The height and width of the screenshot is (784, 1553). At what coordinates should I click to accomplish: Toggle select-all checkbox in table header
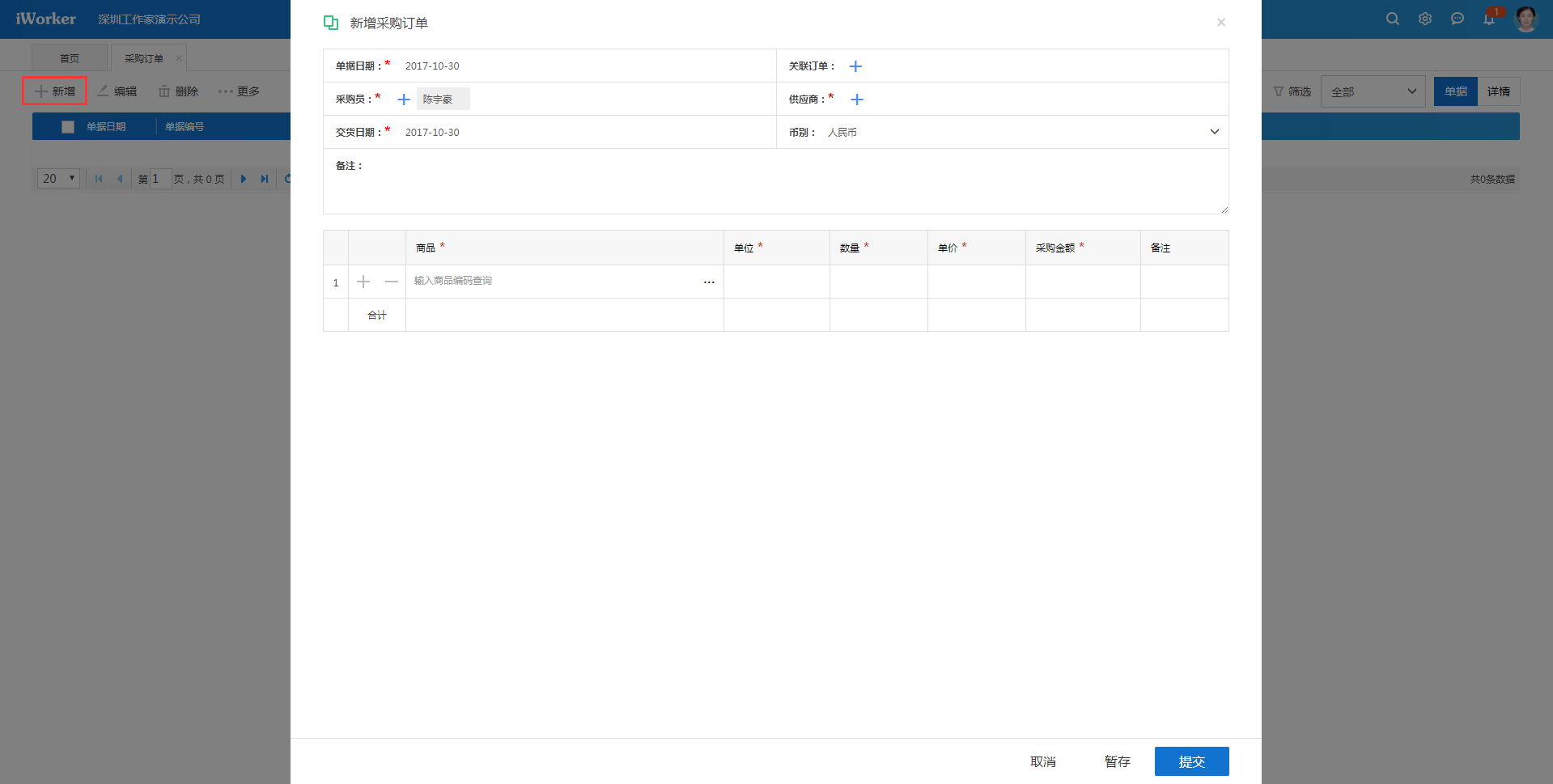click(x=68, y=127)
